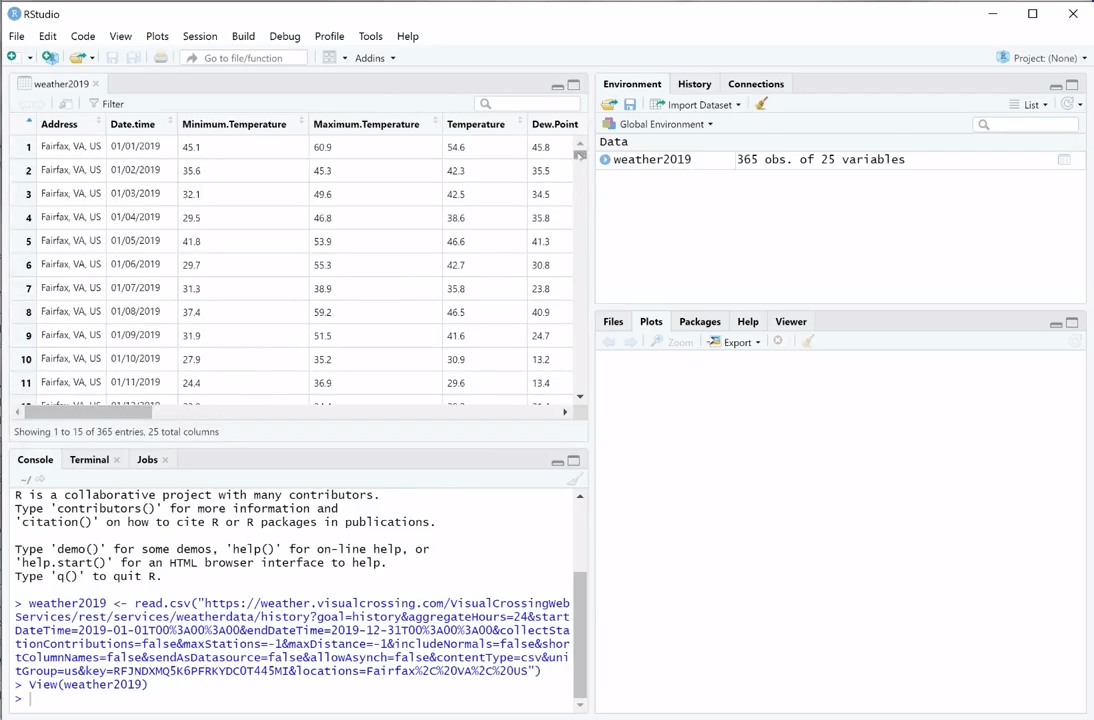The image size is (1094, 720).
Task: Open the Session menu
Action: tap(199, 36)
